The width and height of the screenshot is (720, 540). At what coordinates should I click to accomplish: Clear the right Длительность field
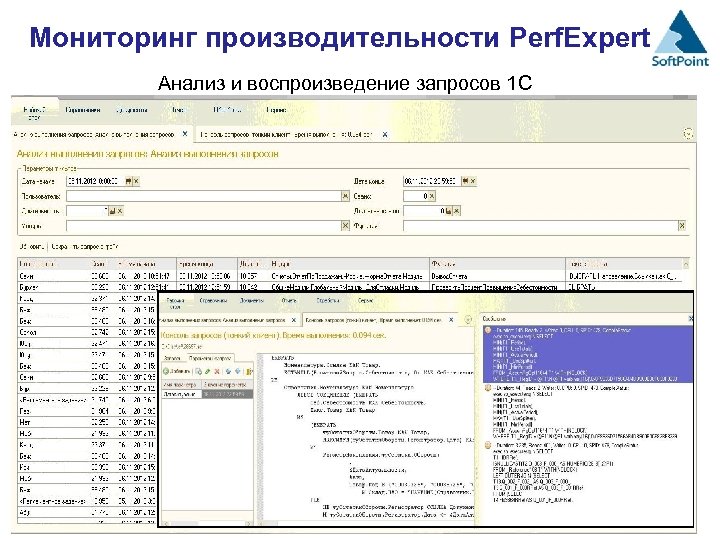[x=456, y=211]
